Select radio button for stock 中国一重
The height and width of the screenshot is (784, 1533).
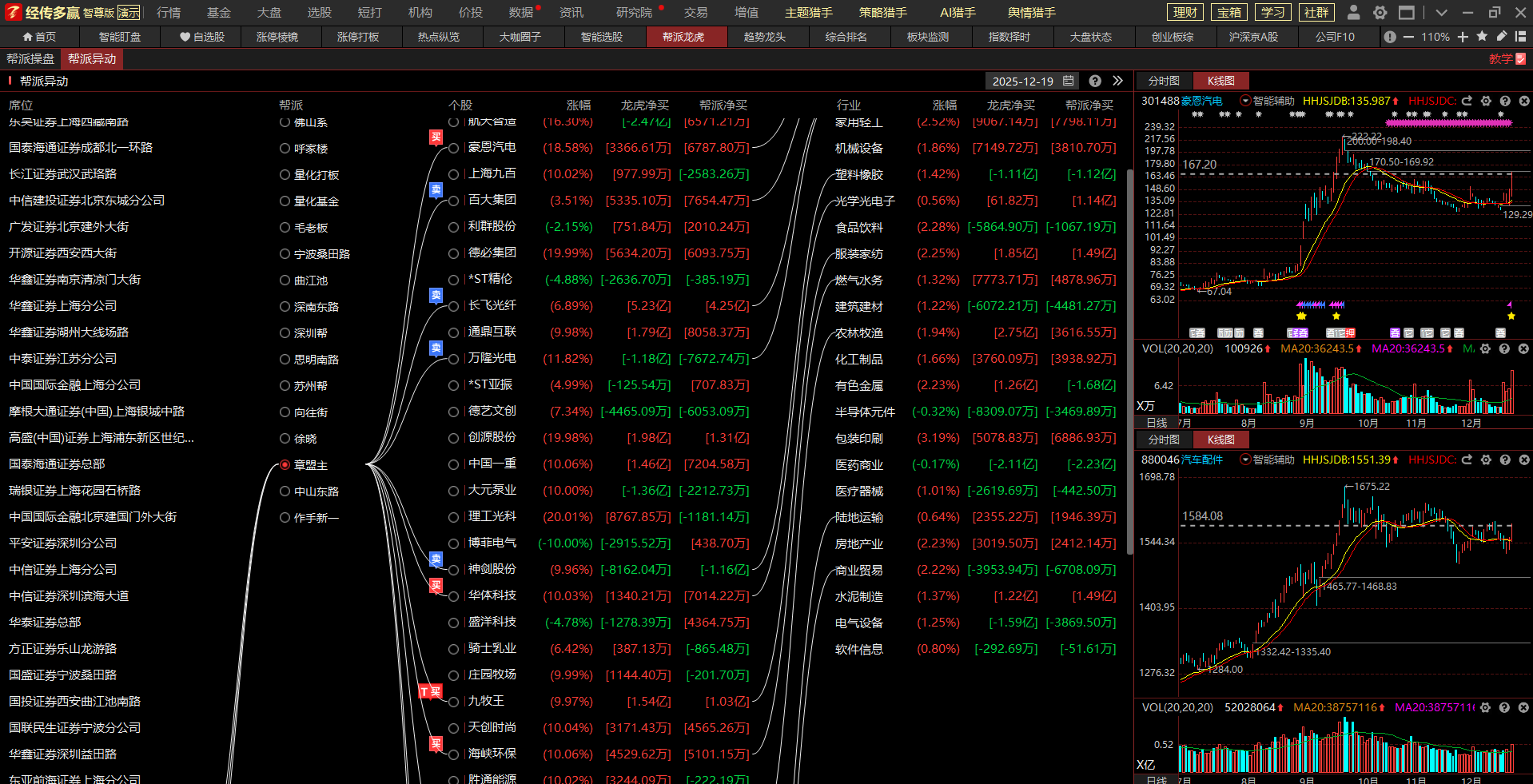[x=453, y=464]
